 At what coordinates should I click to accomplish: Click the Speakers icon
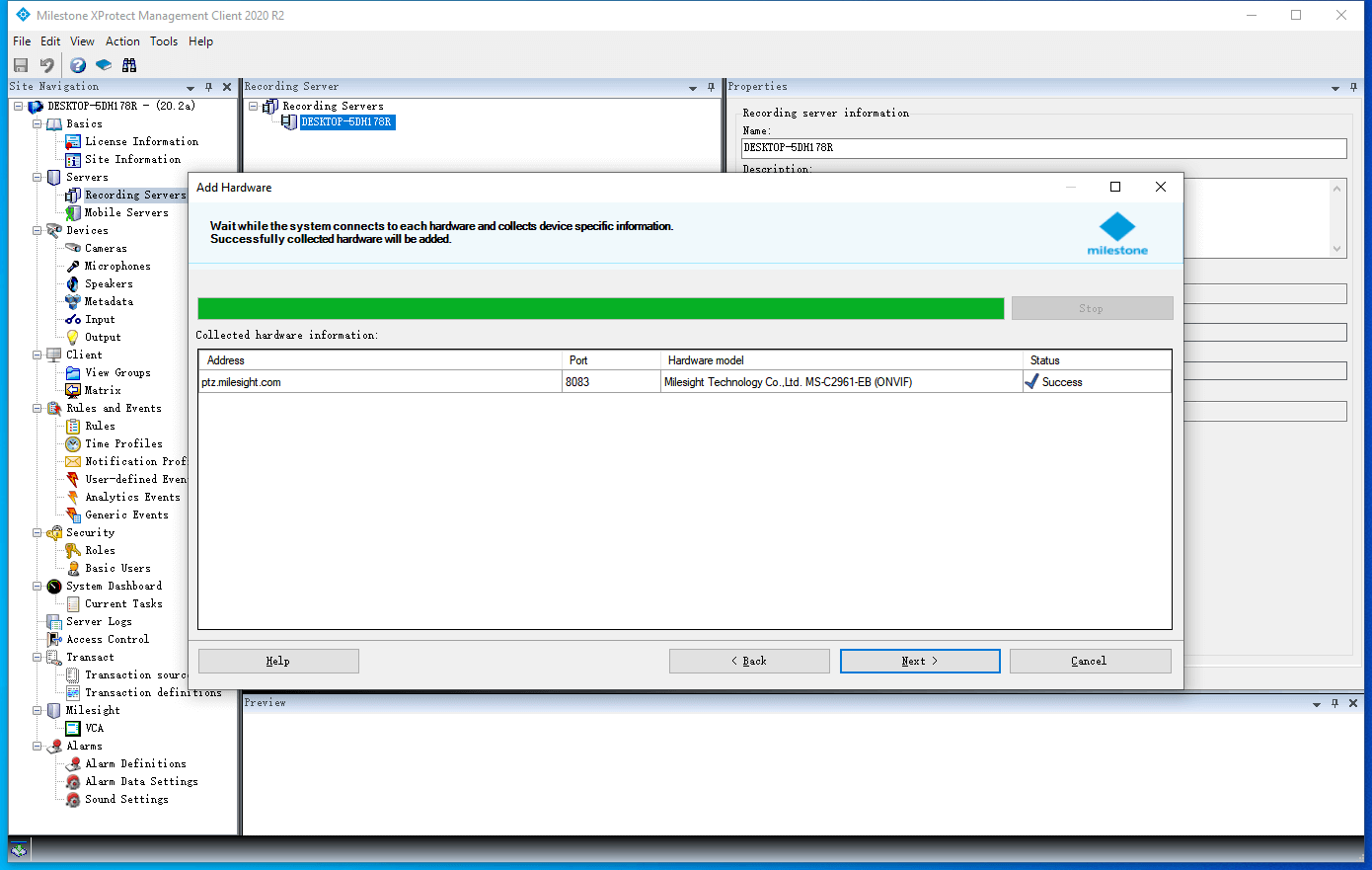(x=73, y=284)
